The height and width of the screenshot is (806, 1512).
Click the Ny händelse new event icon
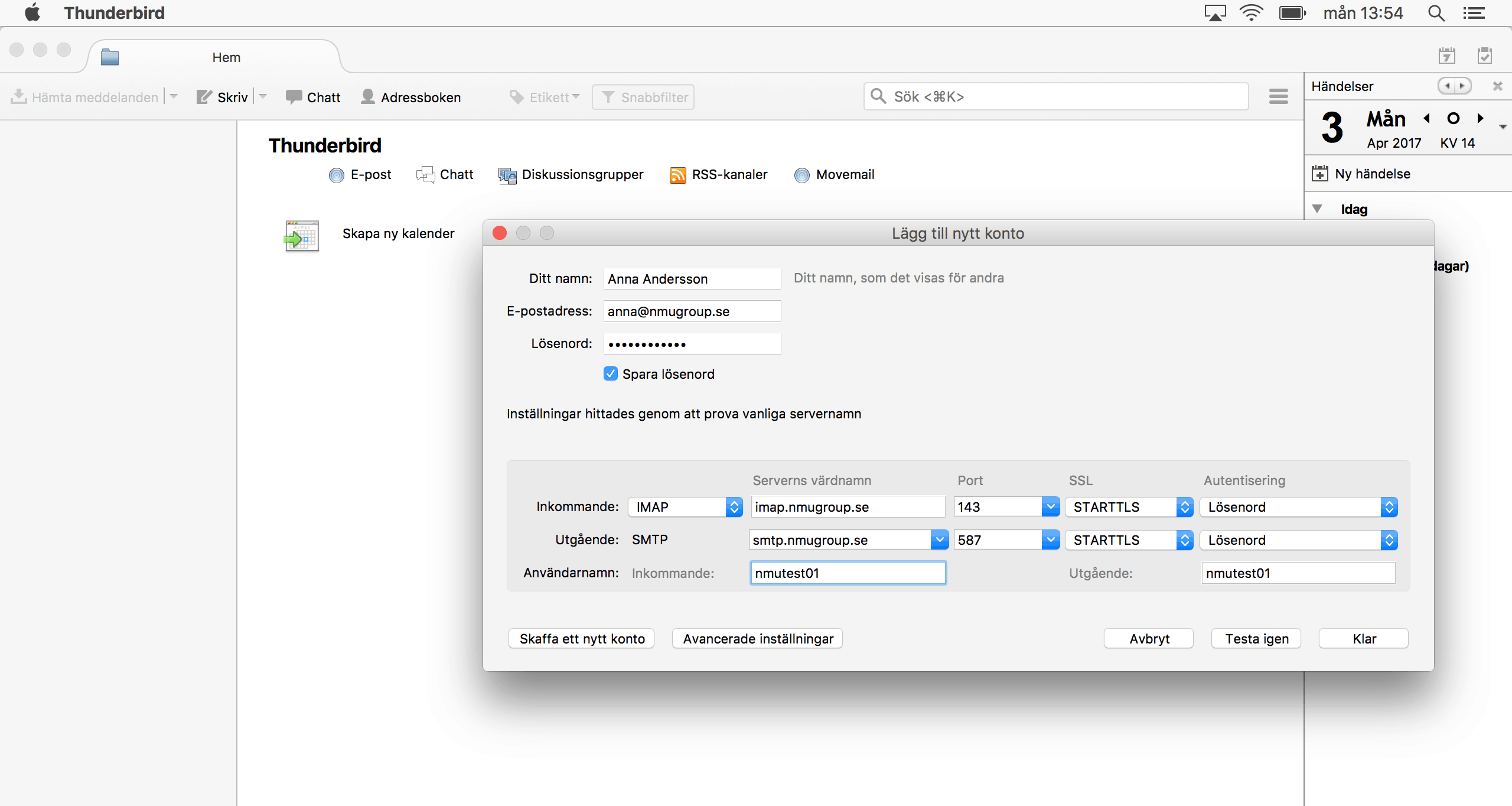1319,174
